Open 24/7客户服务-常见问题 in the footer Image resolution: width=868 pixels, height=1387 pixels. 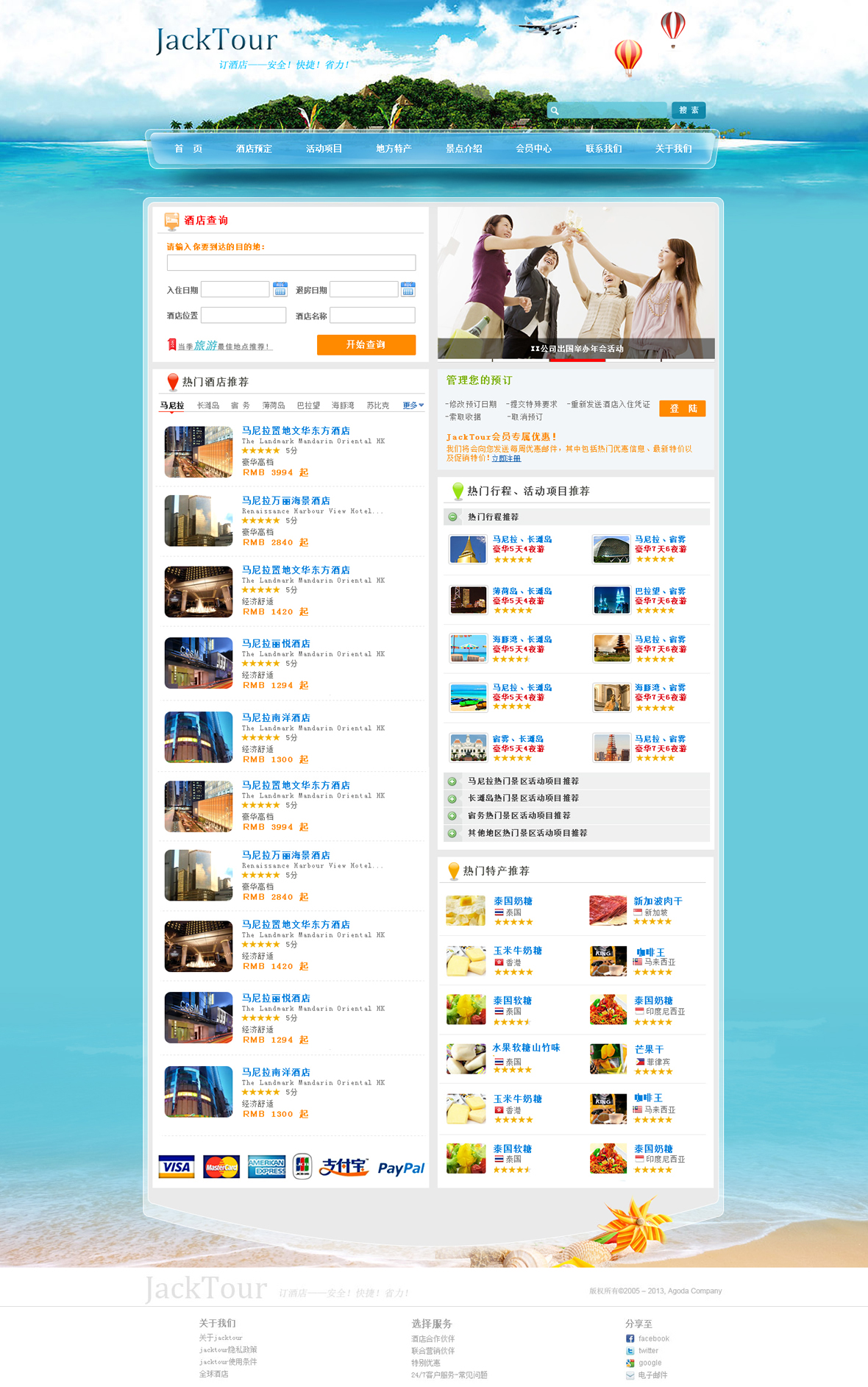pos(449,1374)
